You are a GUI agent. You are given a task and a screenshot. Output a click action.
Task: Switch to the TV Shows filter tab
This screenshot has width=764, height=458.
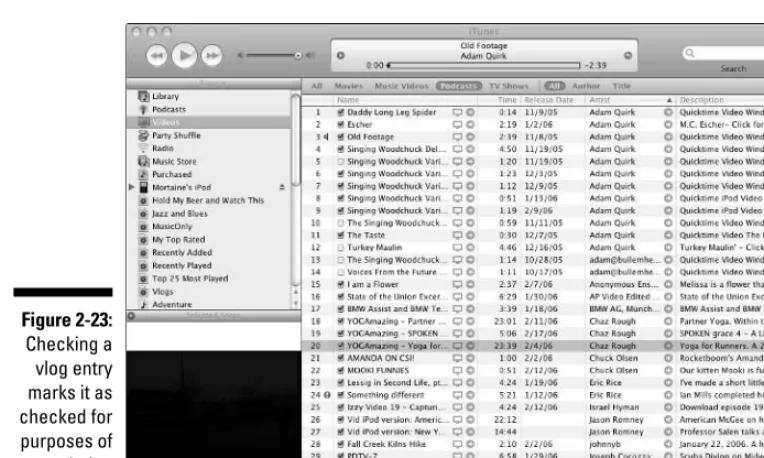pos(509,86)
